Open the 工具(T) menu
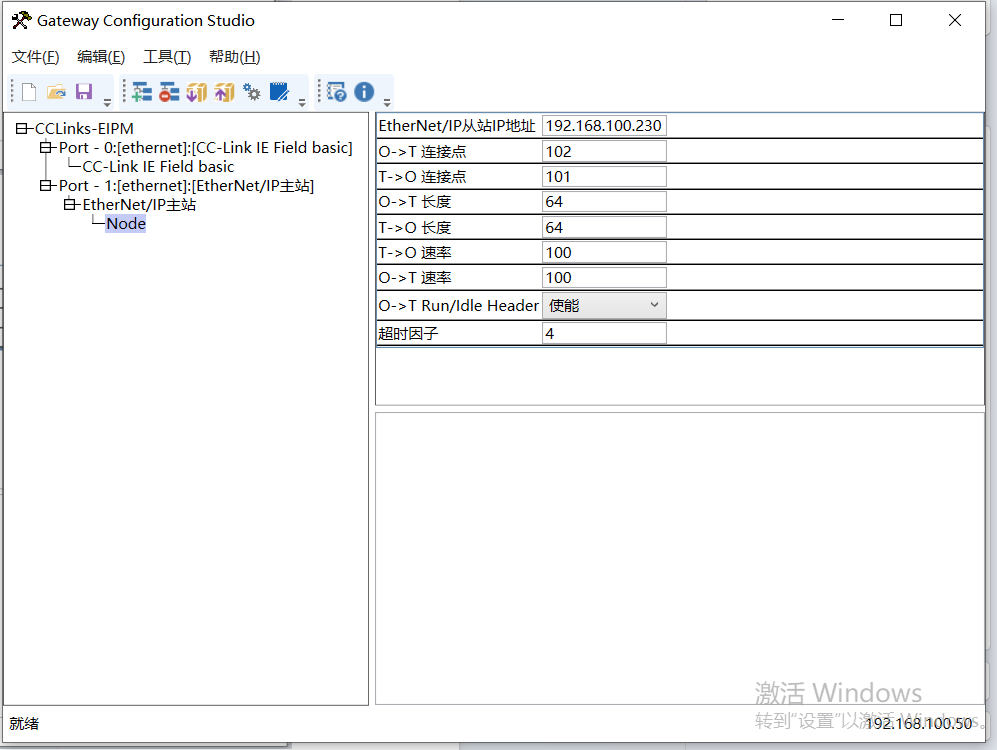The image size is (997, 750). pos(167,57)
